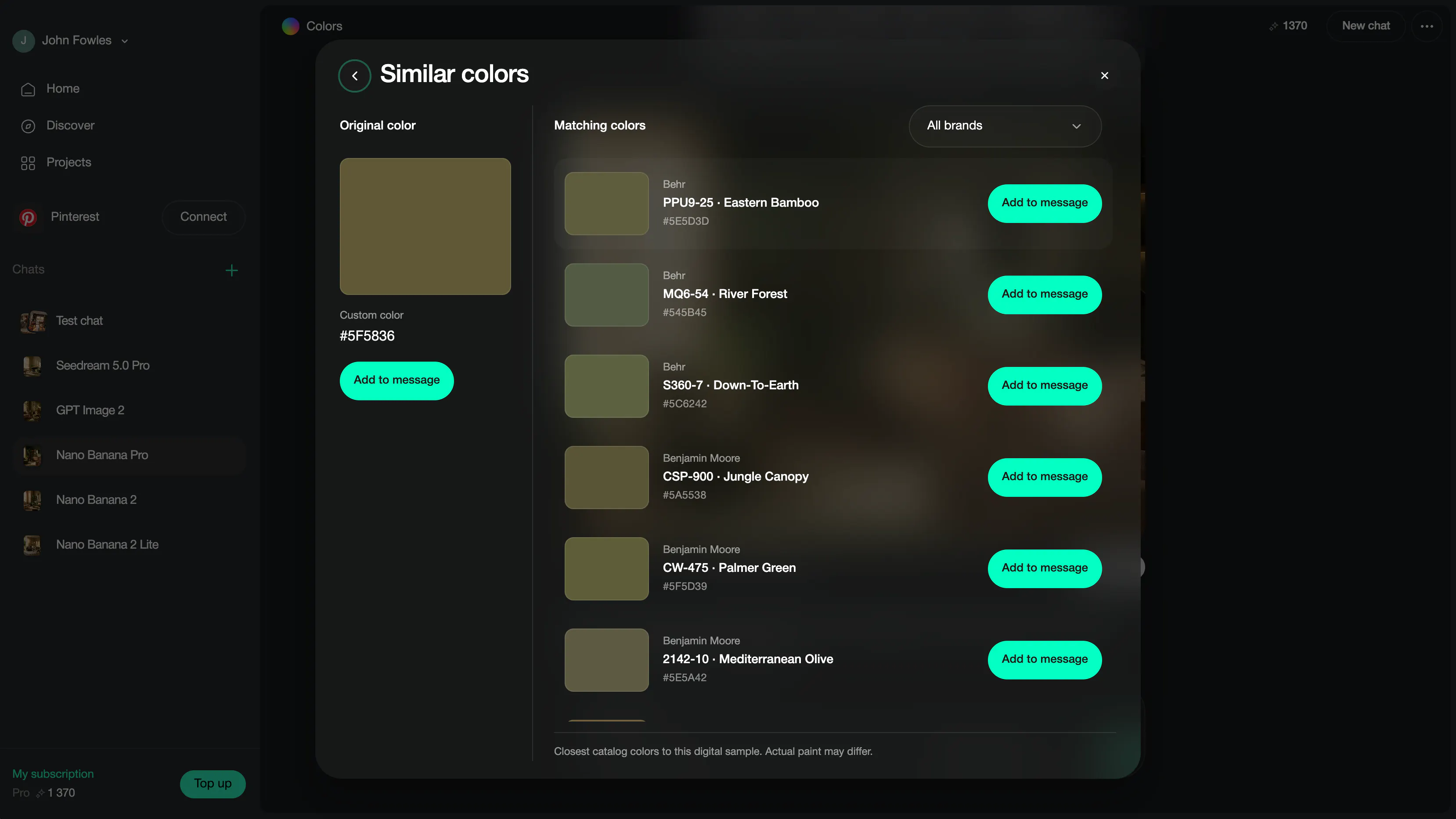This screenshot has height=819, width=1456.
Task: Select the River Forest swatch
Action: click(606, 295)
